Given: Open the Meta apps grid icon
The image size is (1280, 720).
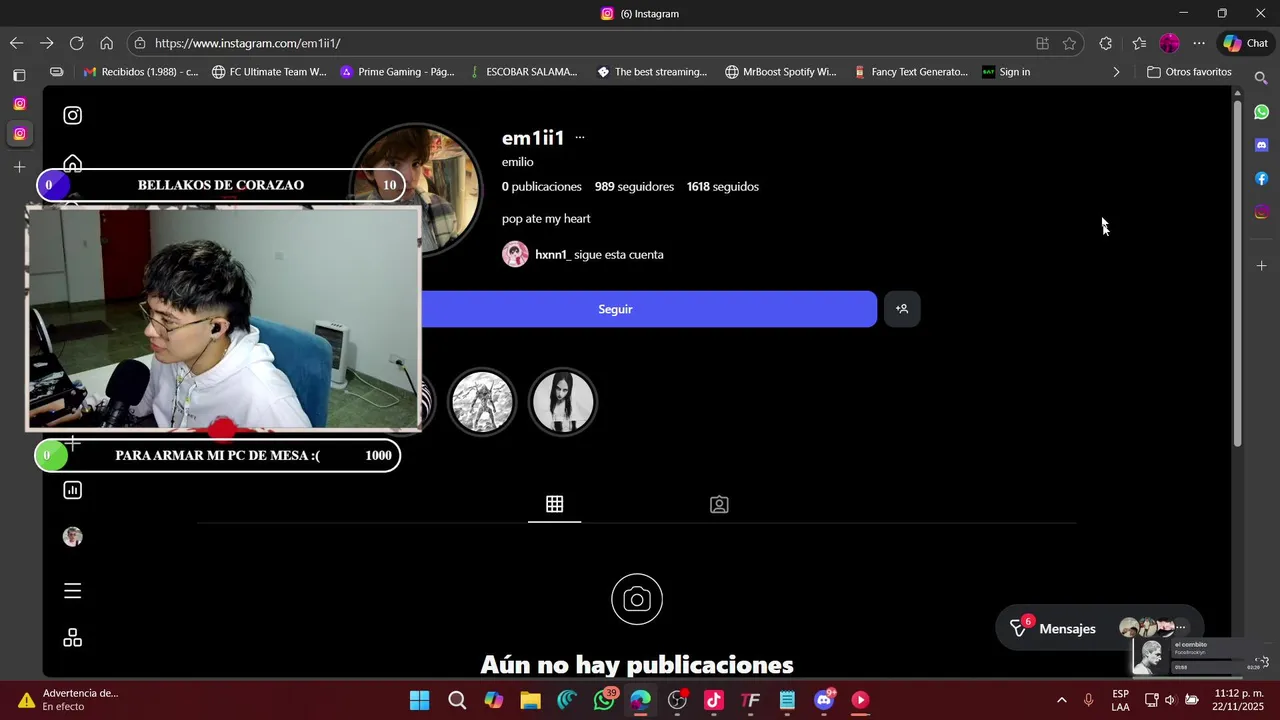Looking at the screenshot, I should (x=73, y=638).
